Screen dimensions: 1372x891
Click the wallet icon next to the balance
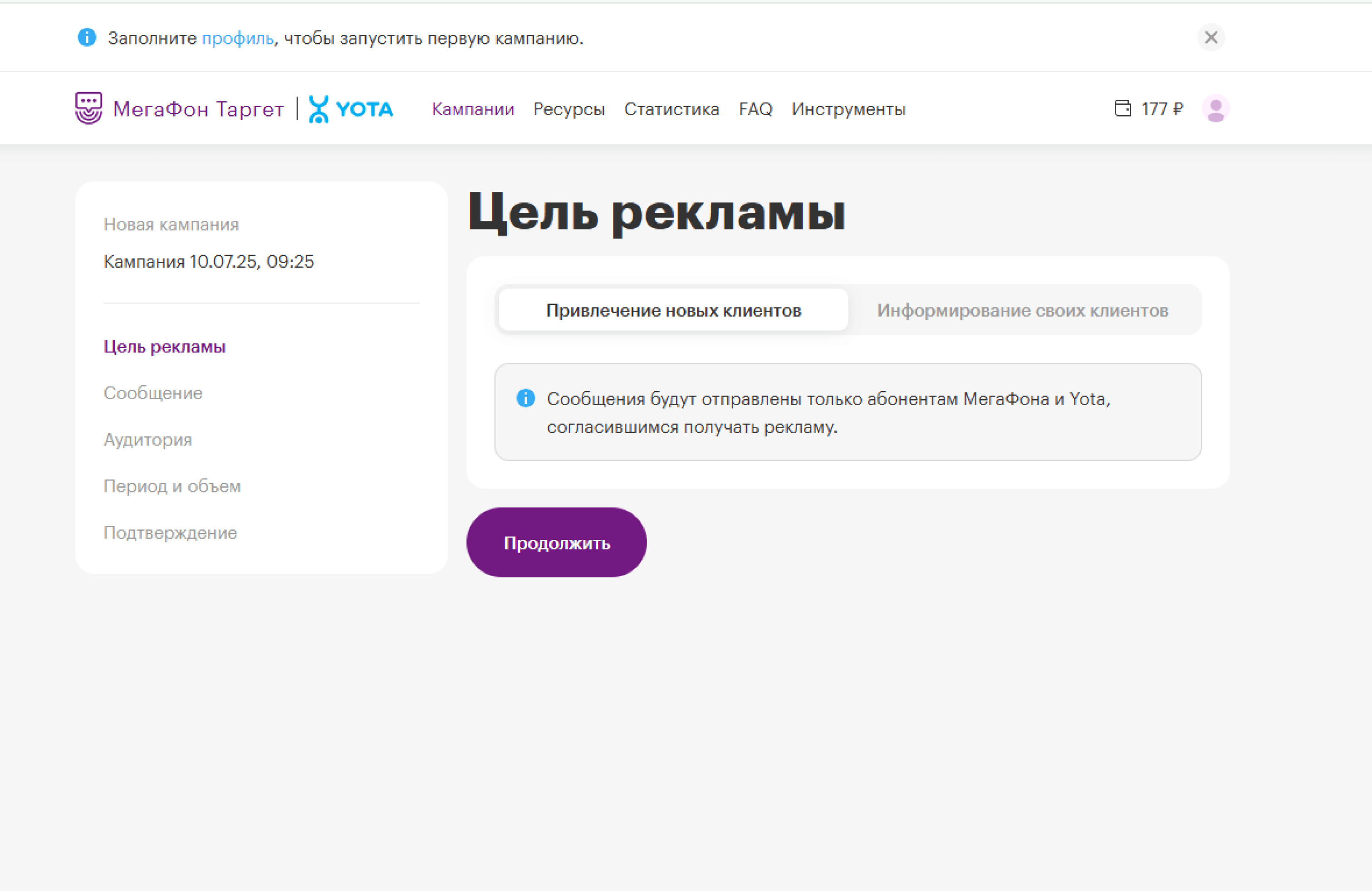pyautogui.click(x=1122, y=108)
